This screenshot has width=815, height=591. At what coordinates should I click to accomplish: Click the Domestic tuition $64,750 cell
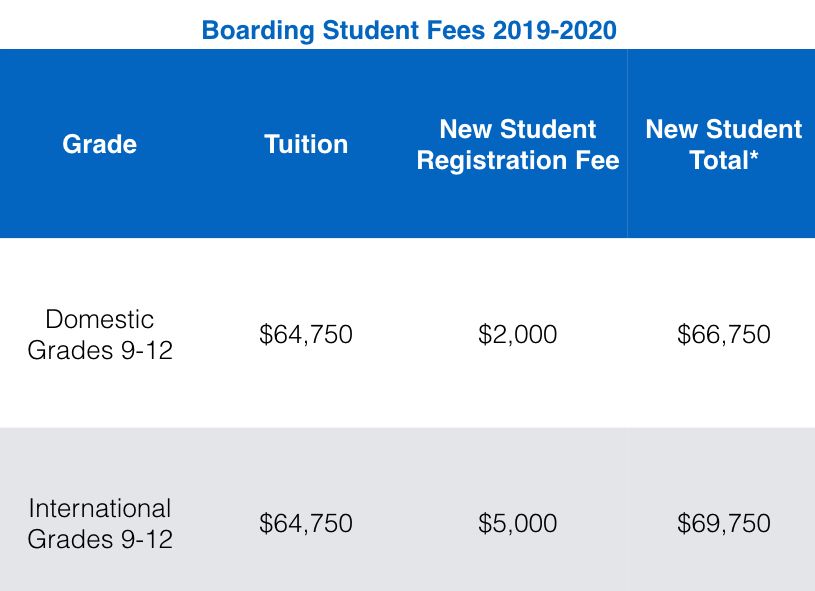pos(306,334)
